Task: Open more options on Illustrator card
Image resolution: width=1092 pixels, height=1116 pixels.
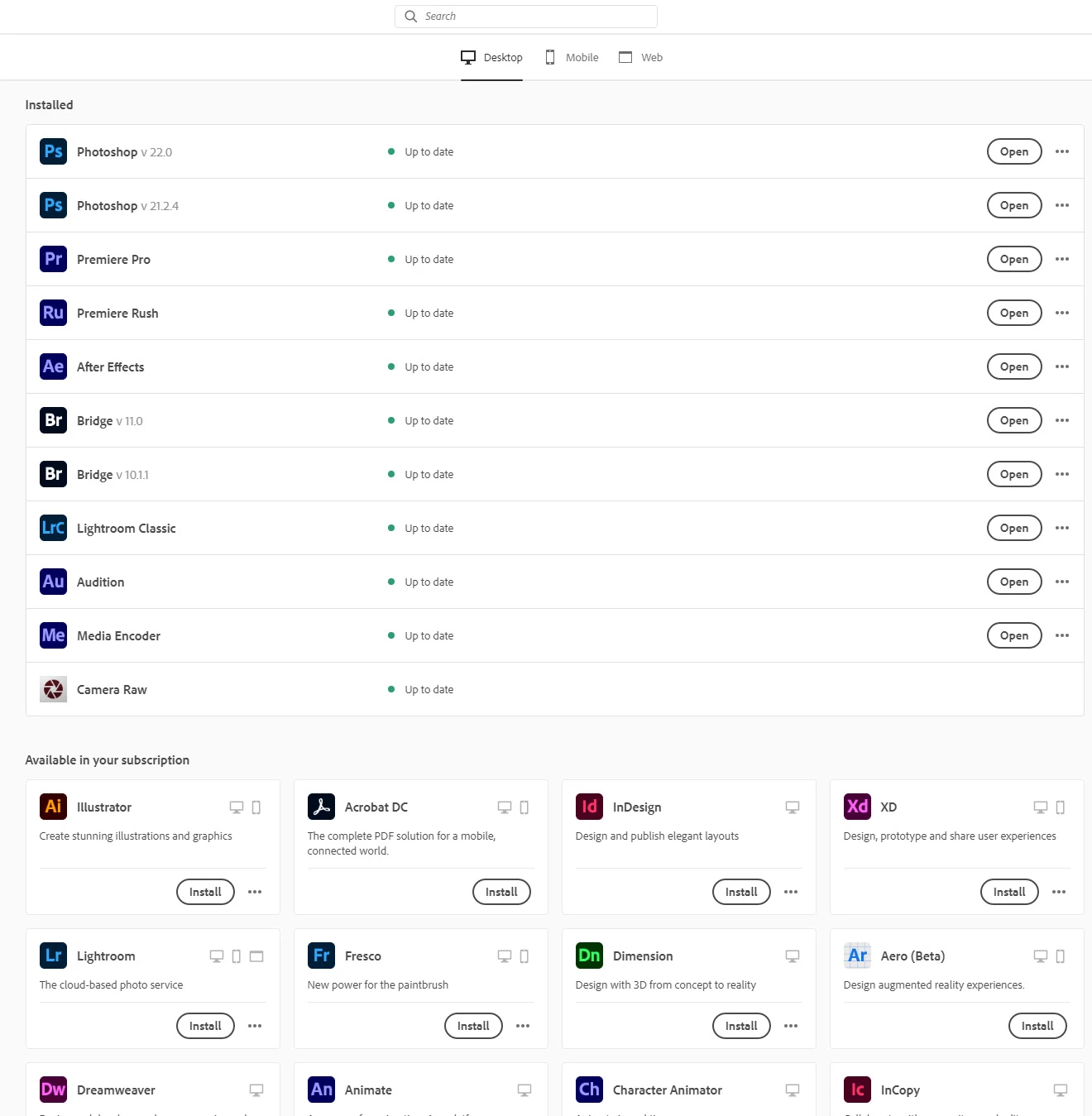Action: click(x=255, y=892)
